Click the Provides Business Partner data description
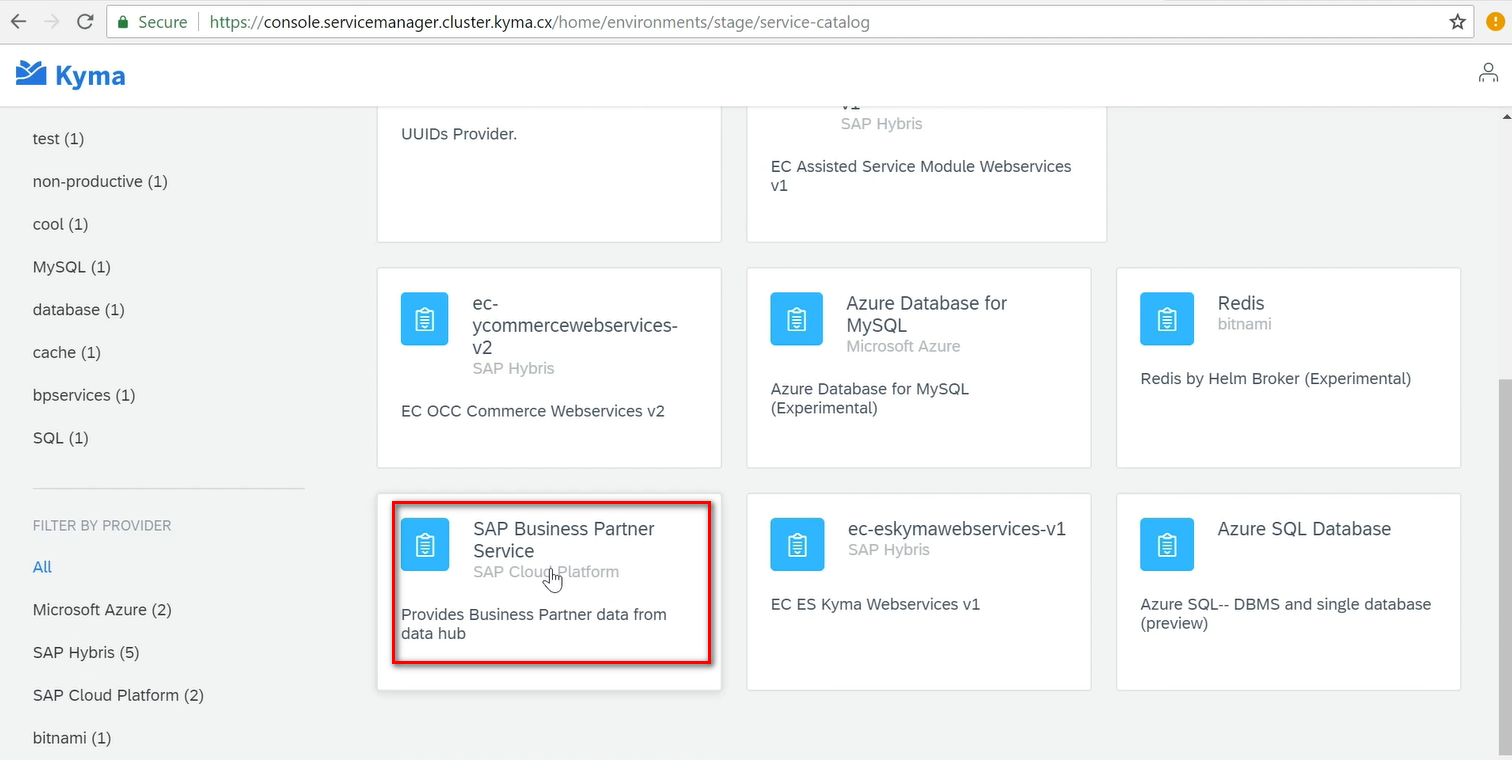Screen dimensions: 1512x760 (x=534, y=624)
